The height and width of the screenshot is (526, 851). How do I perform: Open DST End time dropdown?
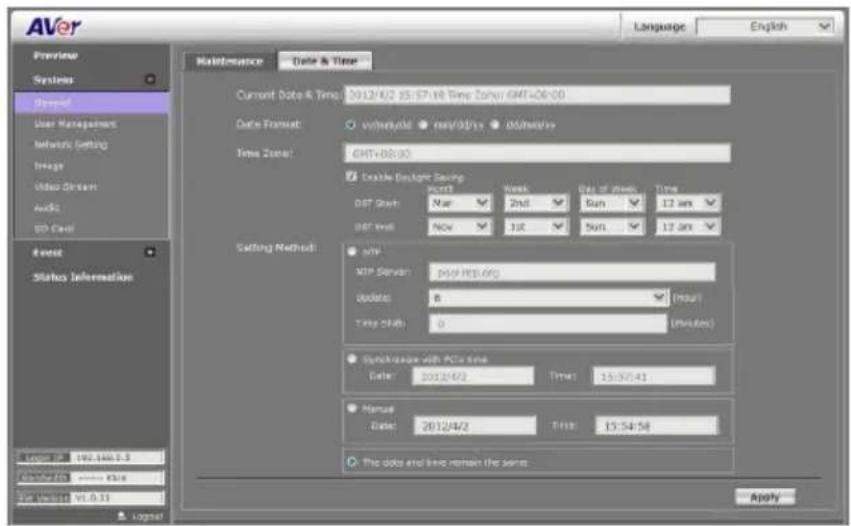coord(688,226)
